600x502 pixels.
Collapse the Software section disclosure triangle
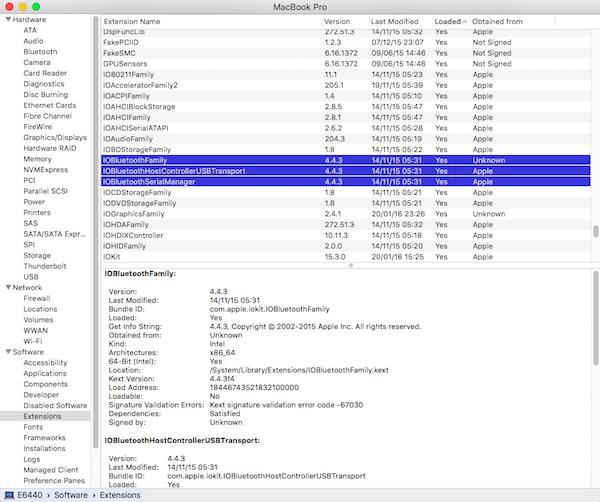pyautogui.click(x=6, y=352)
